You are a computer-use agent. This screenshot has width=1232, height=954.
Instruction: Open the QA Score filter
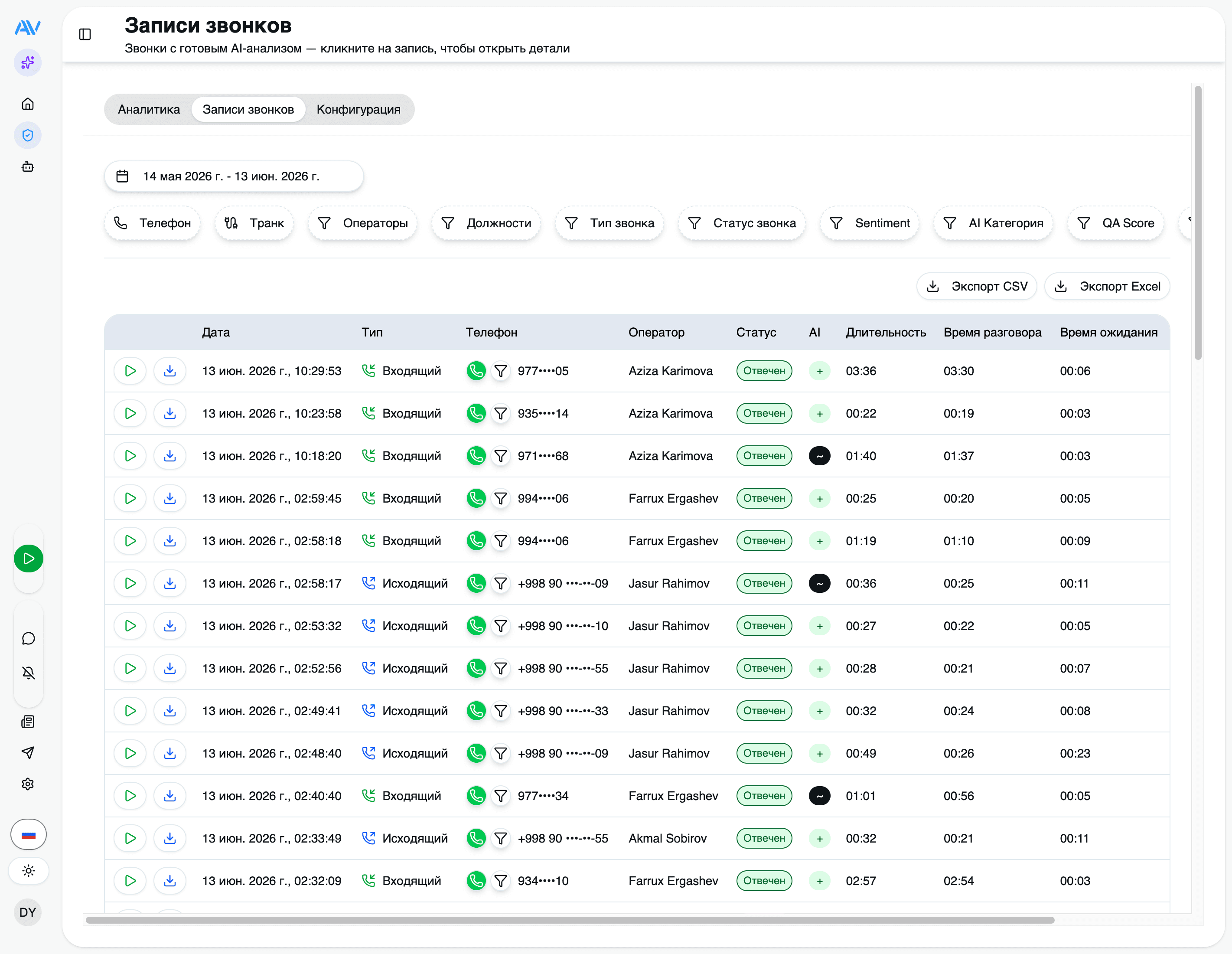[1115, 223]
